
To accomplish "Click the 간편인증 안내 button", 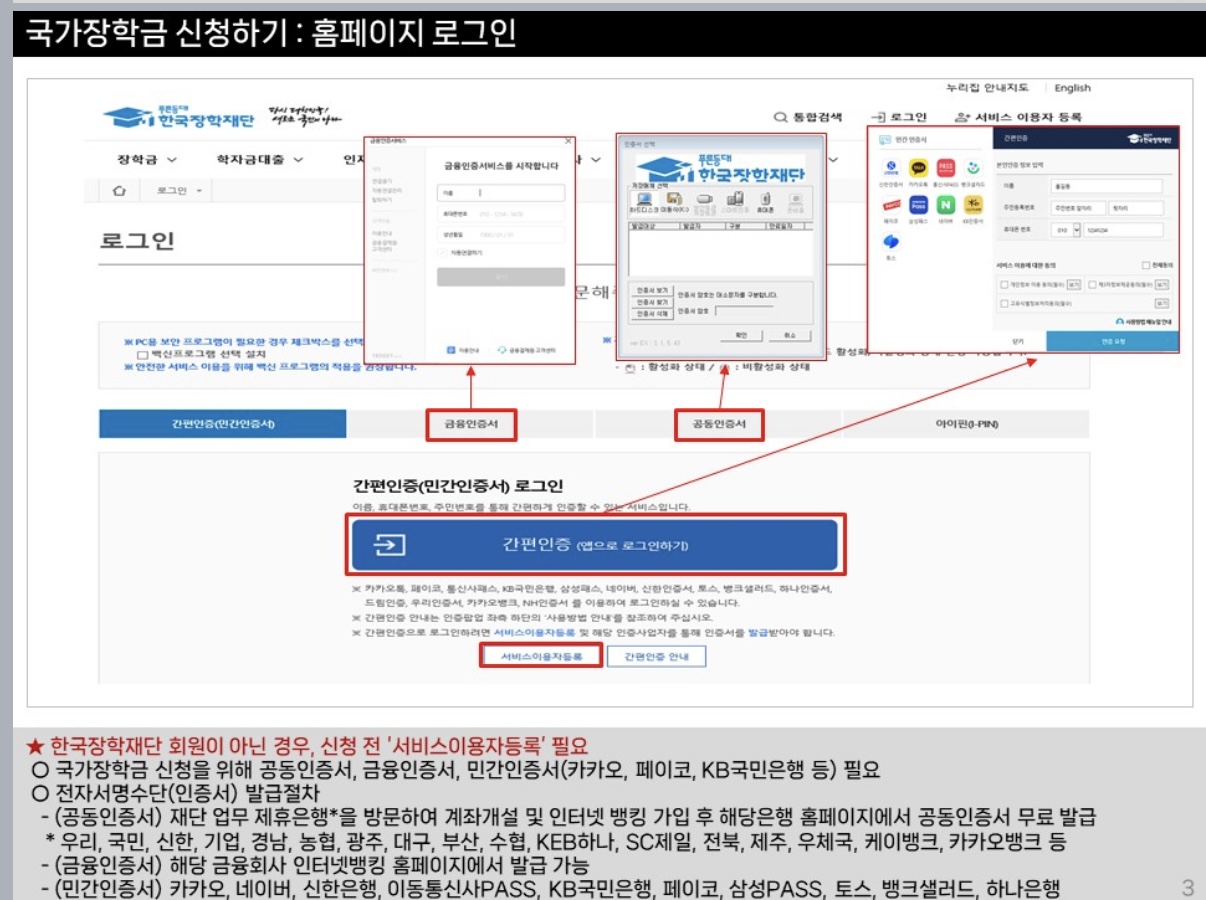I will (657, 656).
